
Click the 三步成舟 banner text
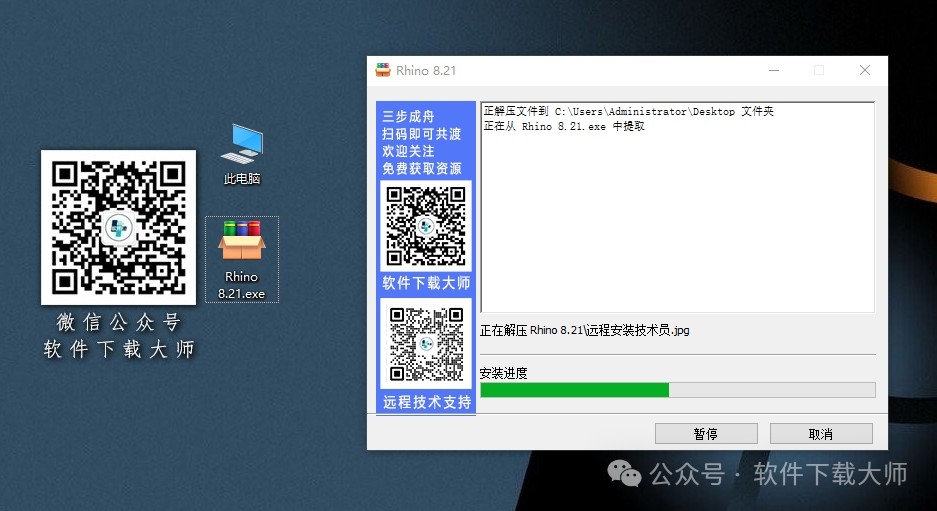click(x=408, y=117)
